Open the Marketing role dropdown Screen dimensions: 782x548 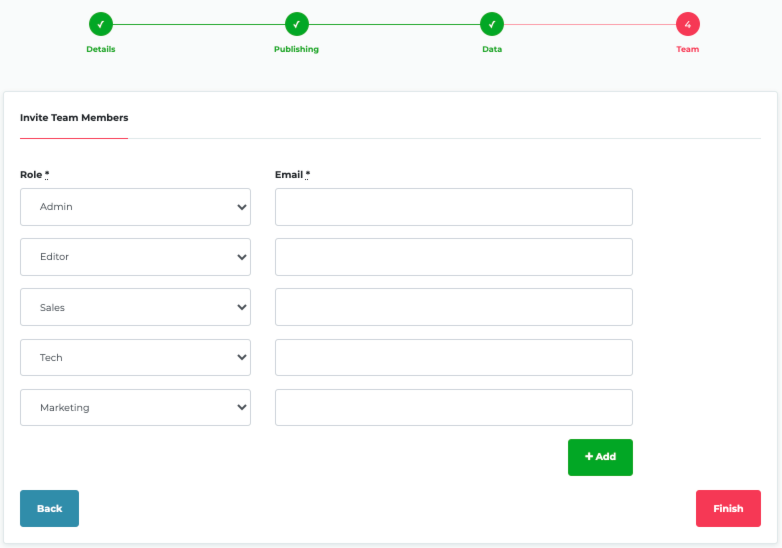[135, 407]
